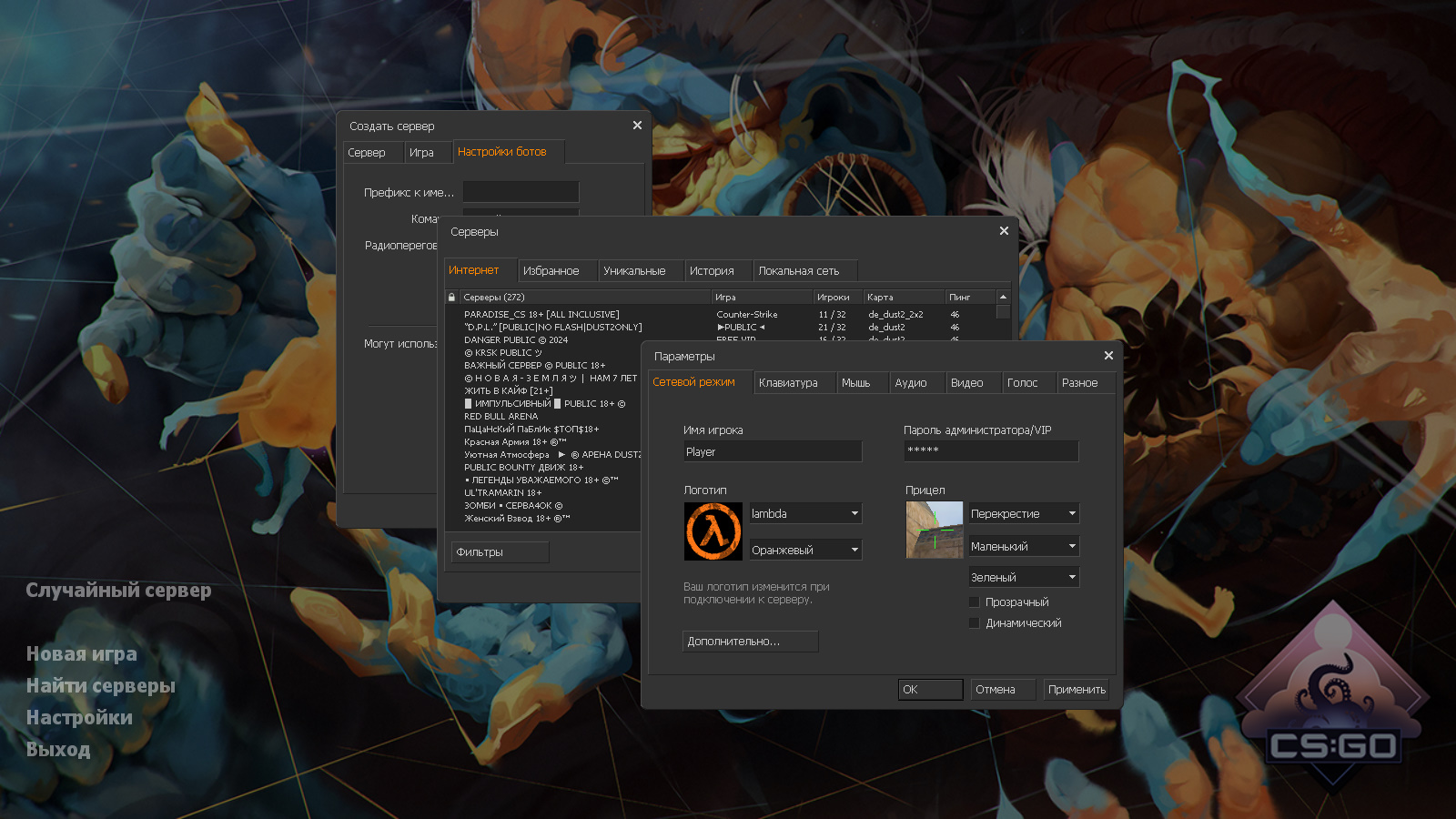Click the Имя игрока input field
The image size is (1456, 819).
click(772, 452)
